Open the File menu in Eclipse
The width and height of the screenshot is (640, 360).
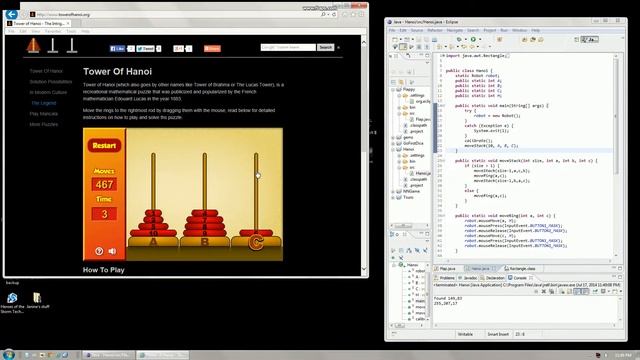coord(392,30)
